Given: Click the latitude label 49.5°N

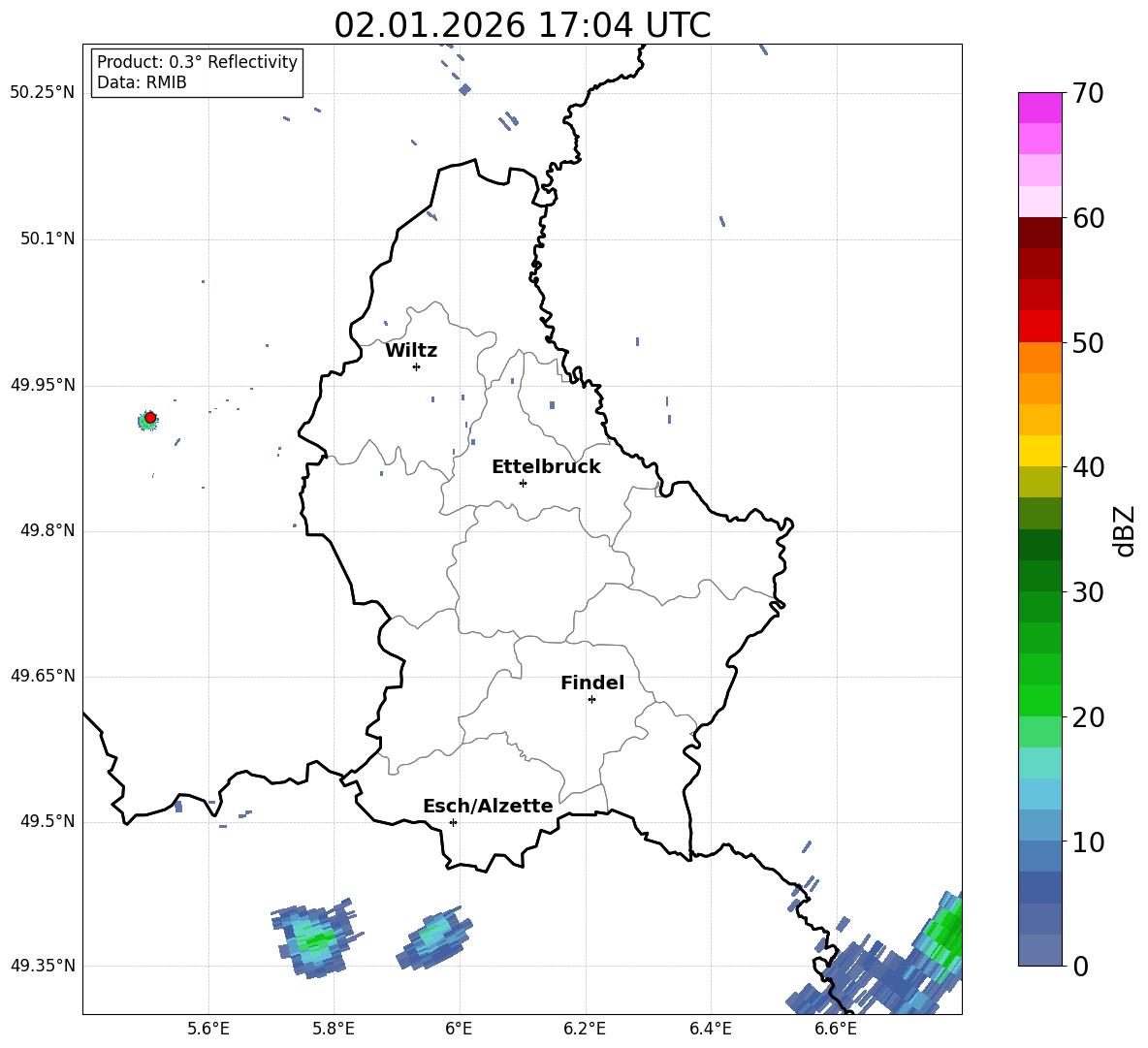Looking at the screenshot, I should 48,822.
